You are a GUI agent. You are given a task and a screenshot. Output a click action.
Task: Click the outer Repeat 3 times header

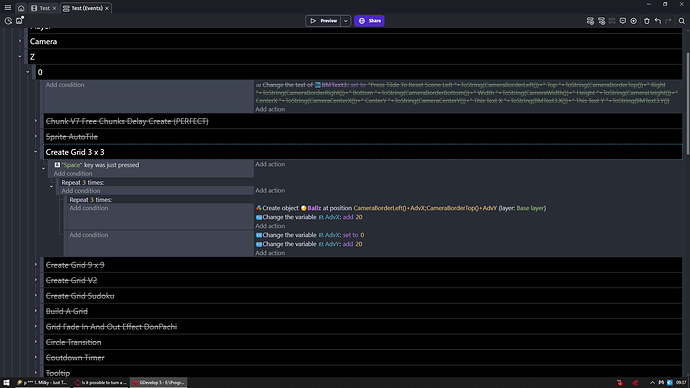tap(83, 182)
